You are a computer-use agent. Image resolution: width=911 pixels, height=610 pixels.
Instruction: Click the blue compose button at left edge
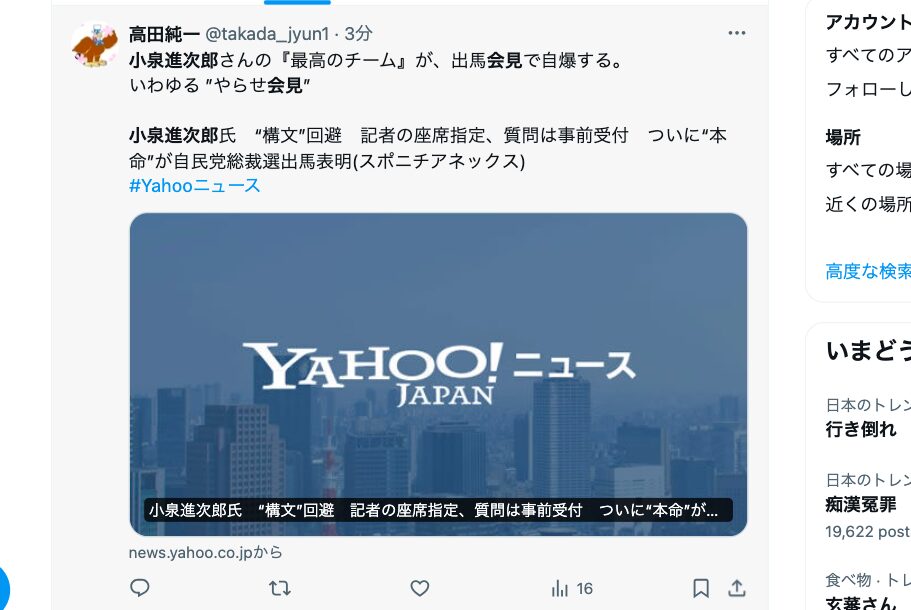[3, 588]
